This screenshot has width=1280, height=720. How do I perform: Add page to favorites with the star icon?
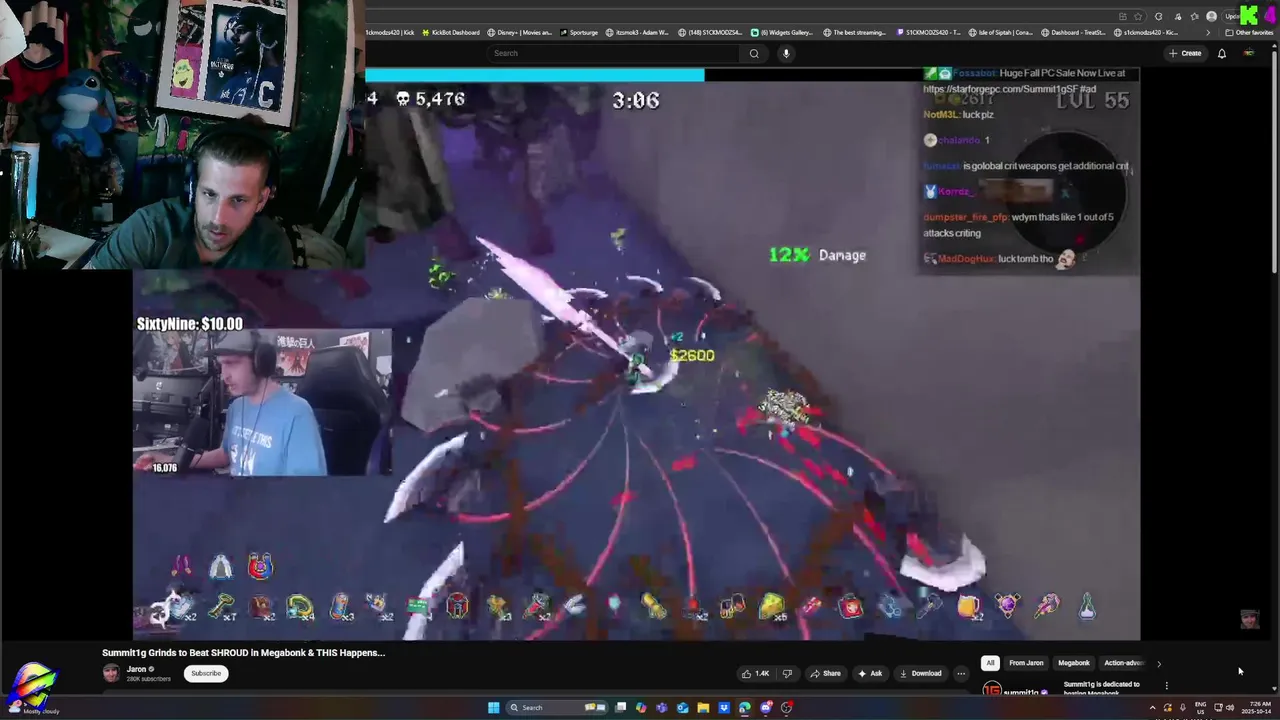(1138, 17)
